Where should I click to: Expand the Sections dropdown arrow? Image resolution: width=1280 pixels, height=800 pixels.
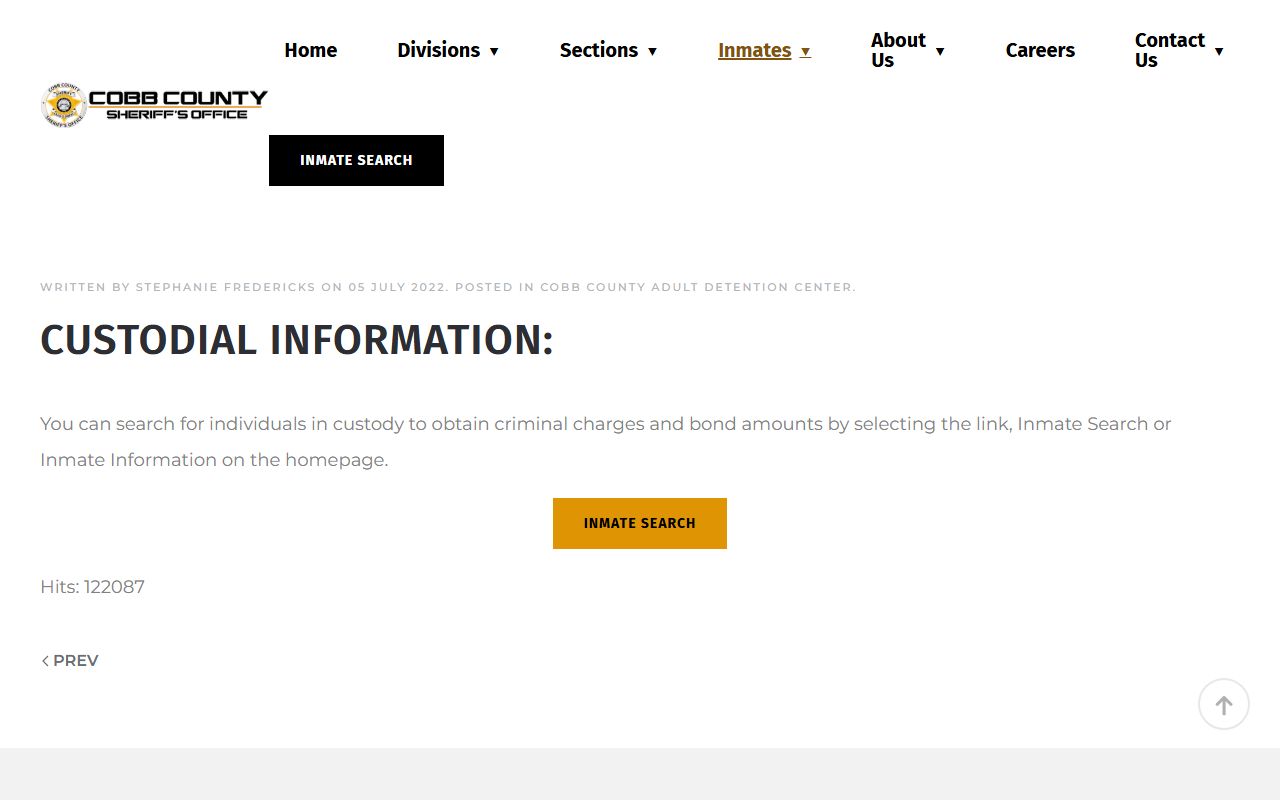point(652,51)
